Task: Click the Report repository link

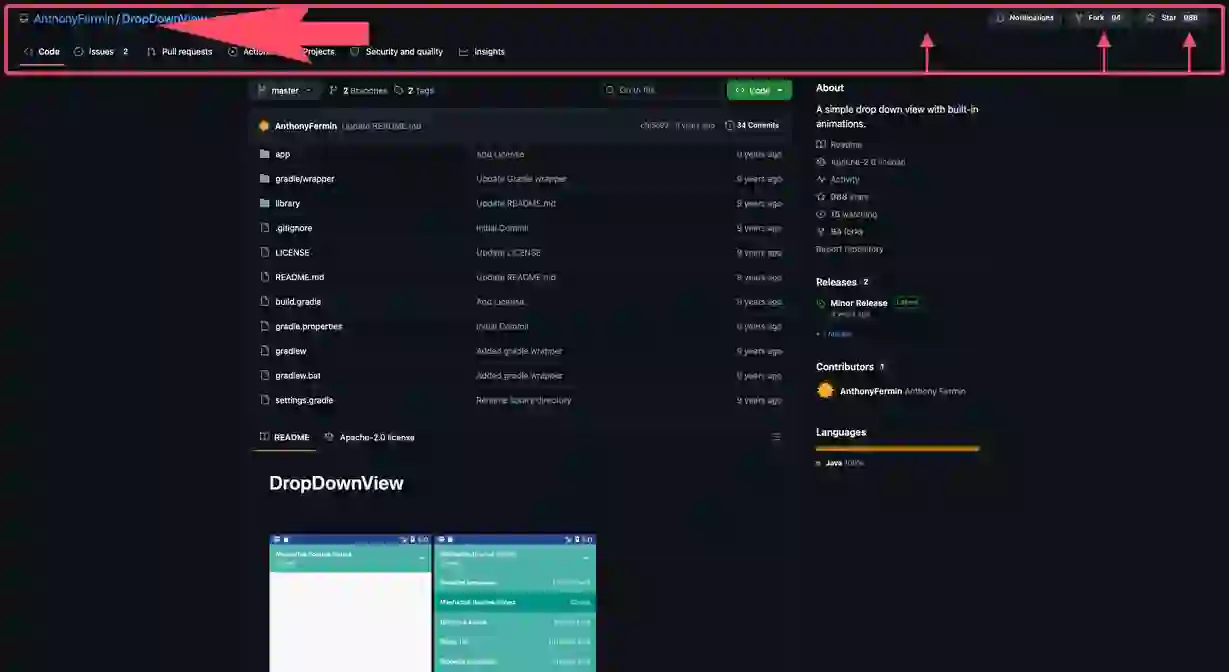Action: click(850, 249)
